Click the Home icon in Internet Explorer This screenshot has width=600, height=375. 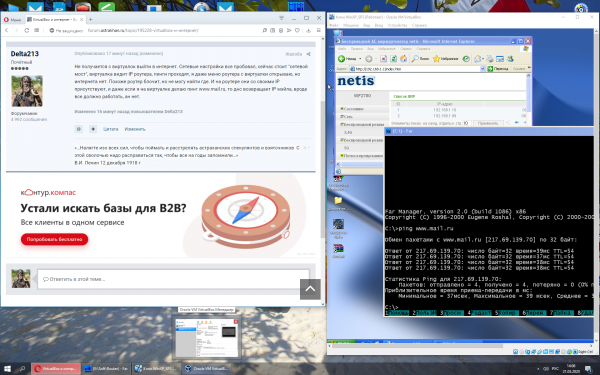(x=403, y=59)
